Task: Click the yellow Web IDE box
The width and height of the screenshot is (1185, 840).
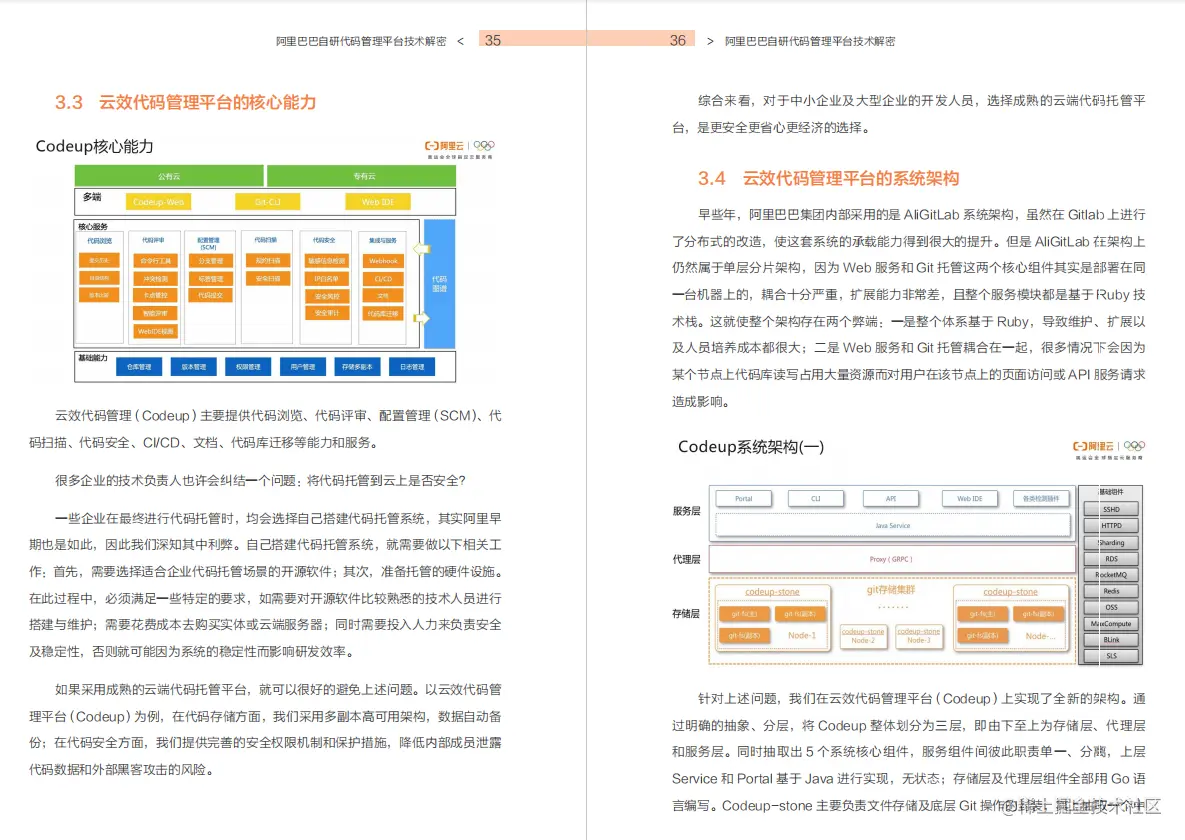Action: [x=377, y=202]
